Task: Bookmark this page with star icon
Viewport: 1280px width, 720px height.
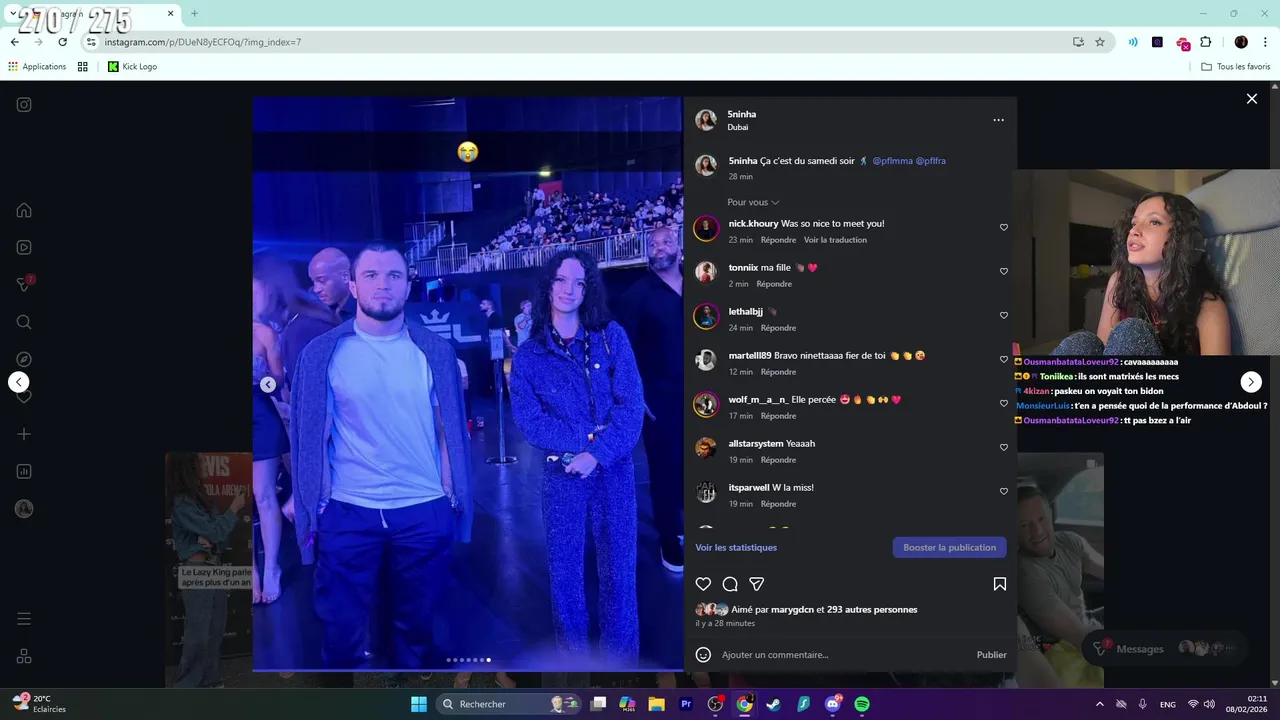Action: pyautogui.click(x=1100, y=42)
